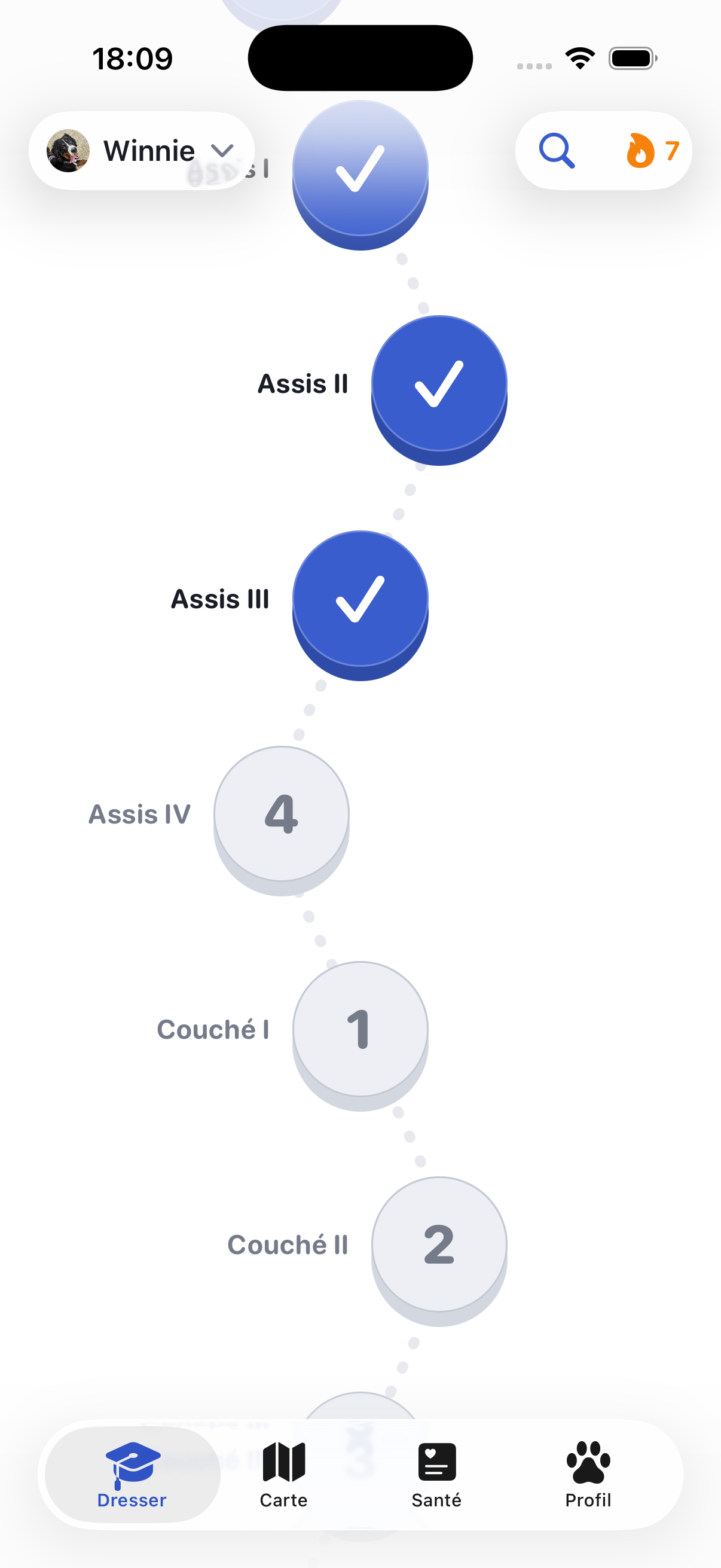
Task: Expand the Winnie dog selector chevron
Action: click(x=222, y=150)
